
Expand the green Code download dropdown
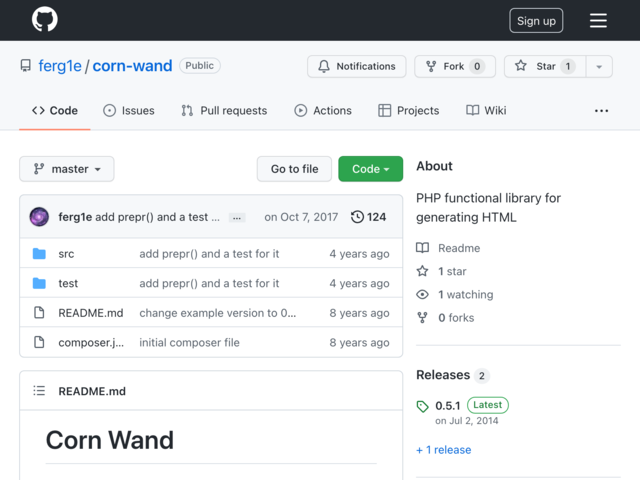click(370, 169)
